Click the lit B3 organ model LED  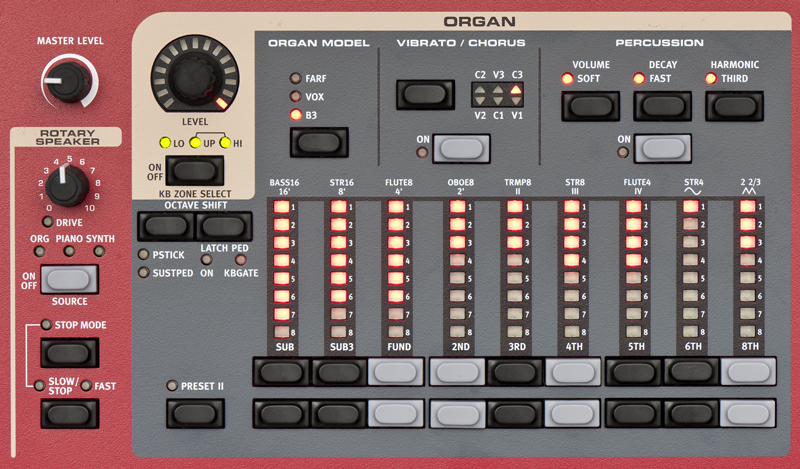295,115
